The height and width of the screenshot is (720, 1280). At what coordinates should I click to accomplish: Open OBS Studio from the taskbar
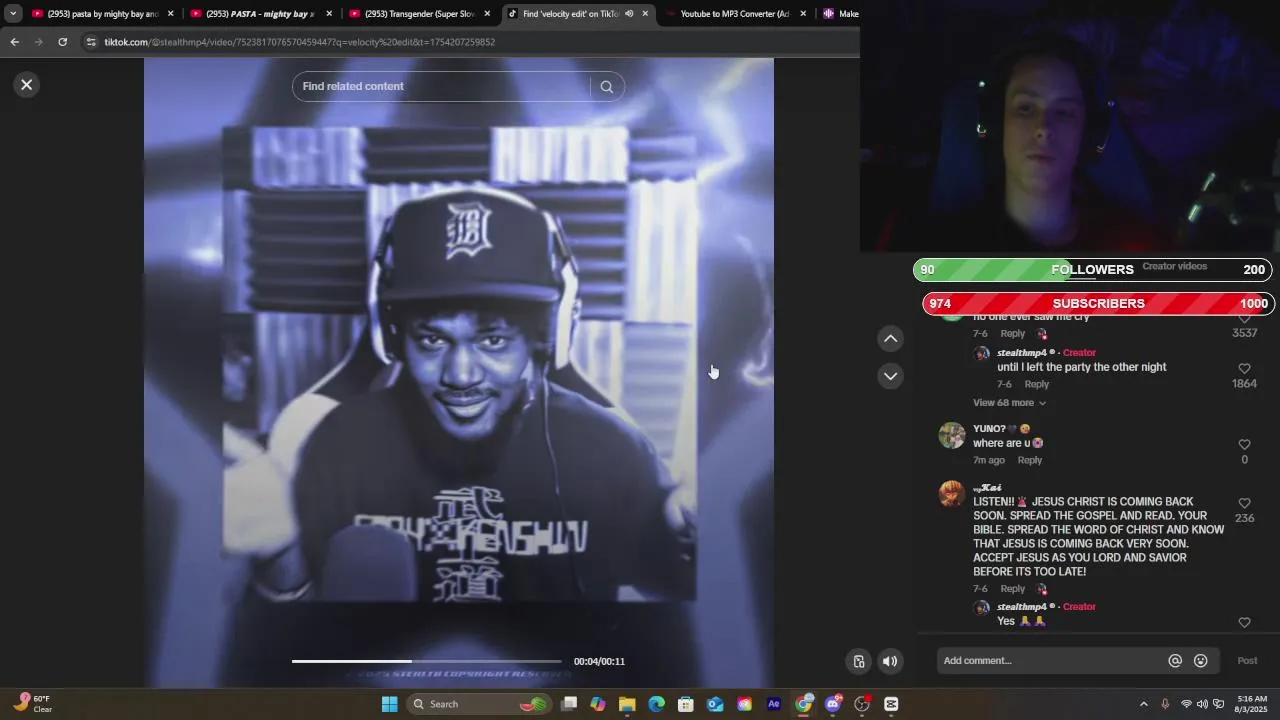(x=862, y=704)
